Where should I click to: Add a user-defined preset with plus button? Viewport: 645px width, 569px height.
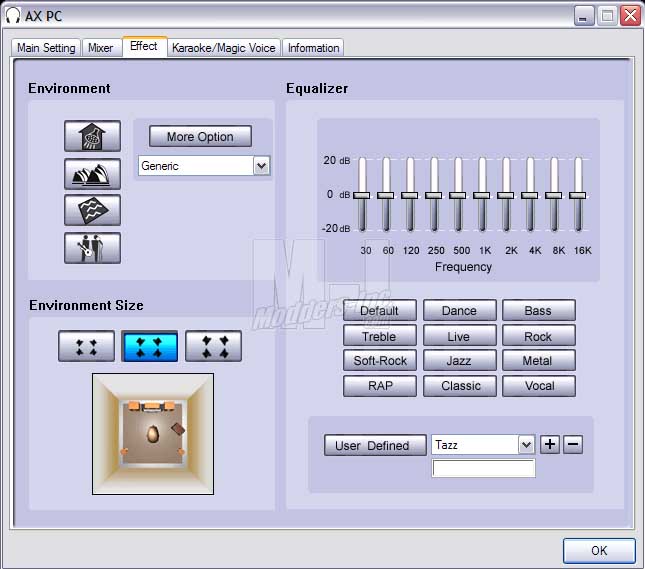(x=550, y=444)
